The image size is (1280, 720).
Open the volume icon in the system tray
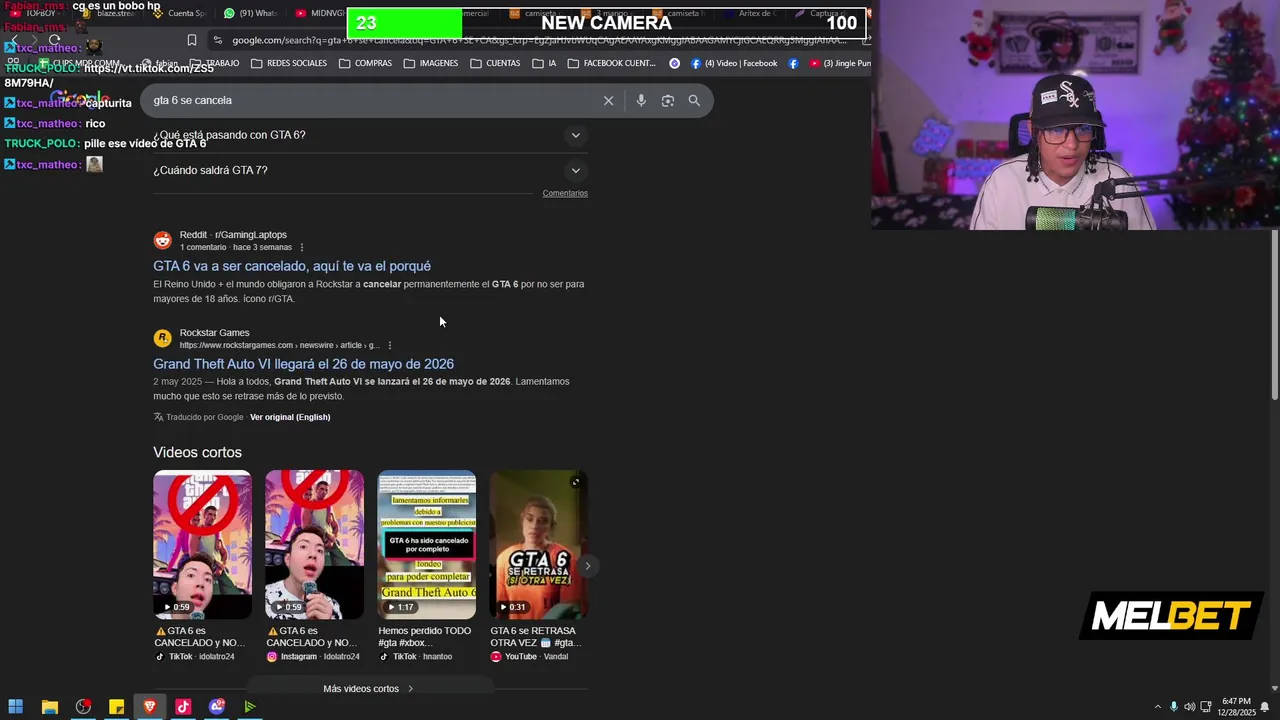point(1189,707)
